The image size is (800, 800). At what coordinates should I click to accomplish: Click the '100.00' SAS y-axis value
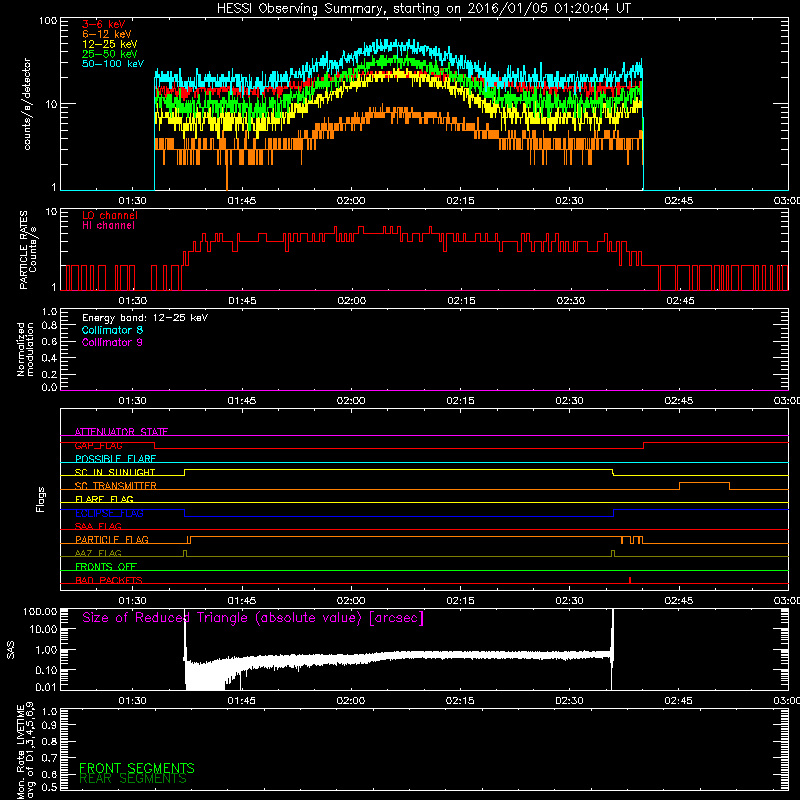coord(40,612)
